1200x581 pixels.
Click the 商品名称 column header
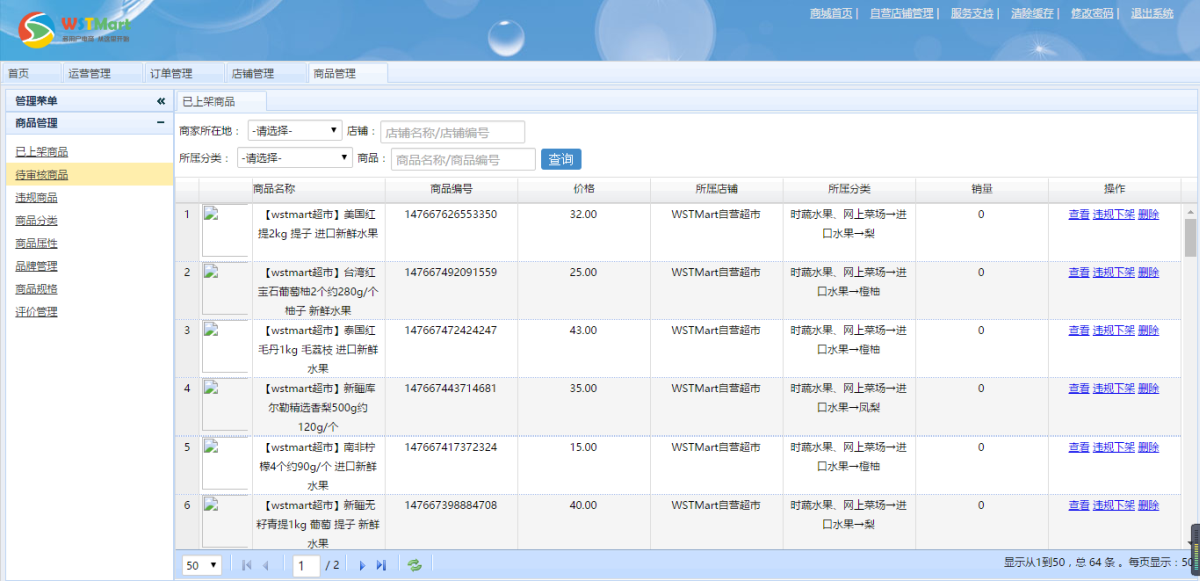coord(273,189)
